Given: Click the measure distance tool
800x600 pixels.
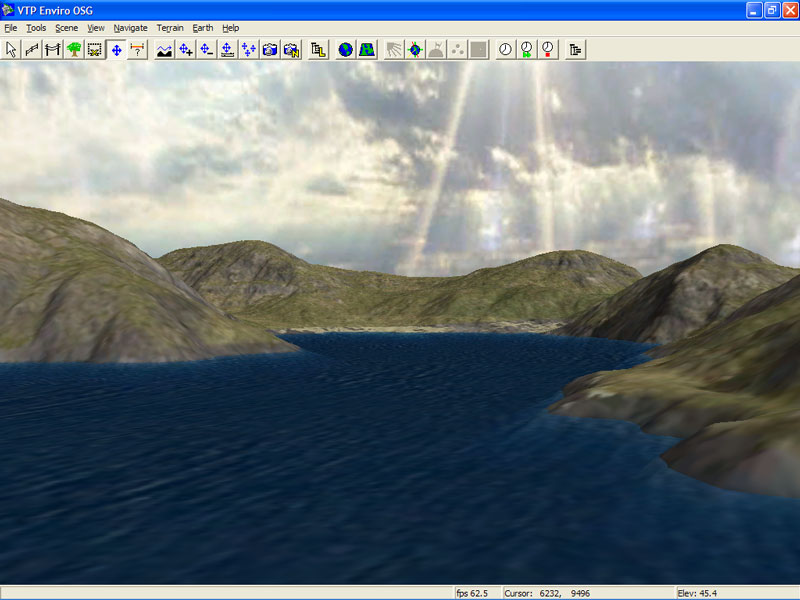Looking at the screenshot, I should tap(138, 49).
